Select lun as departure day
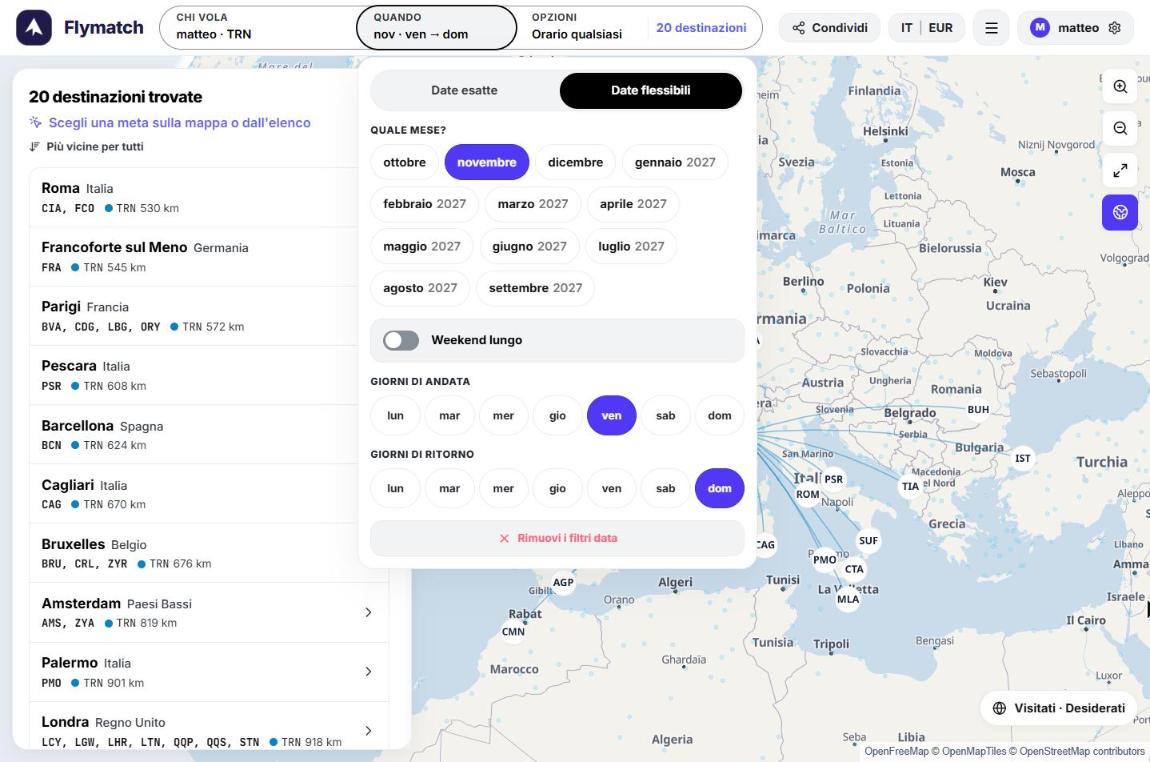This screenshot has height=762, width=1150. click(395, 416)
